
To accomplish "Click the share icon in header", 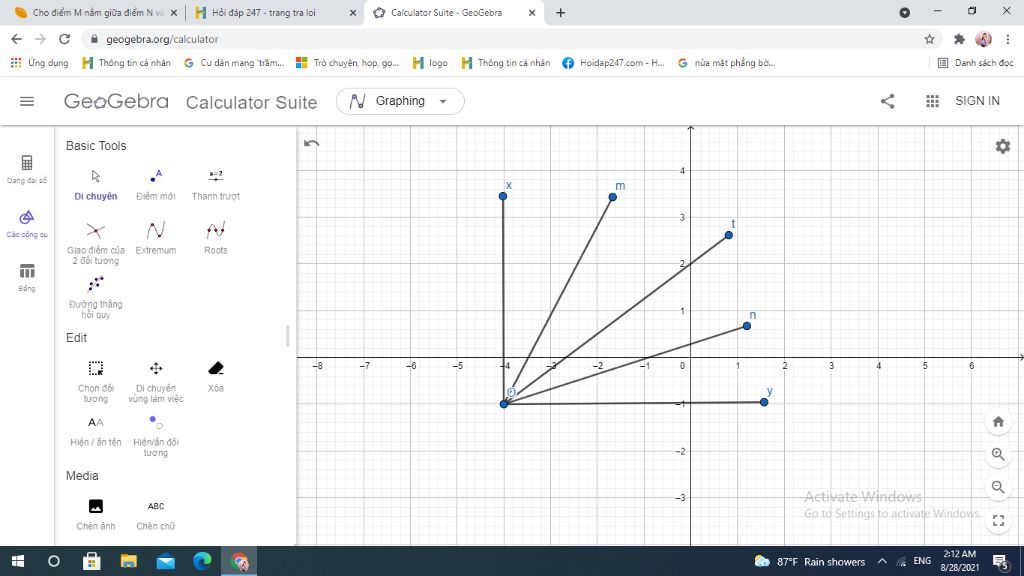I will coord(887,101).
